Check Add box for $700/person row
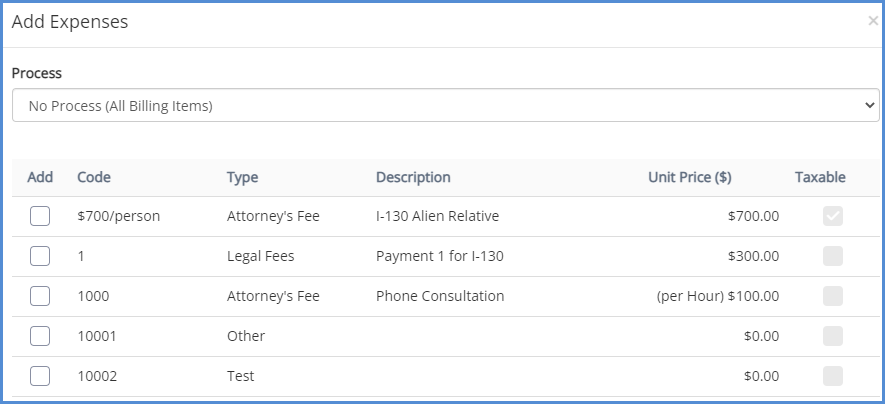 click(x=40, y=216)
